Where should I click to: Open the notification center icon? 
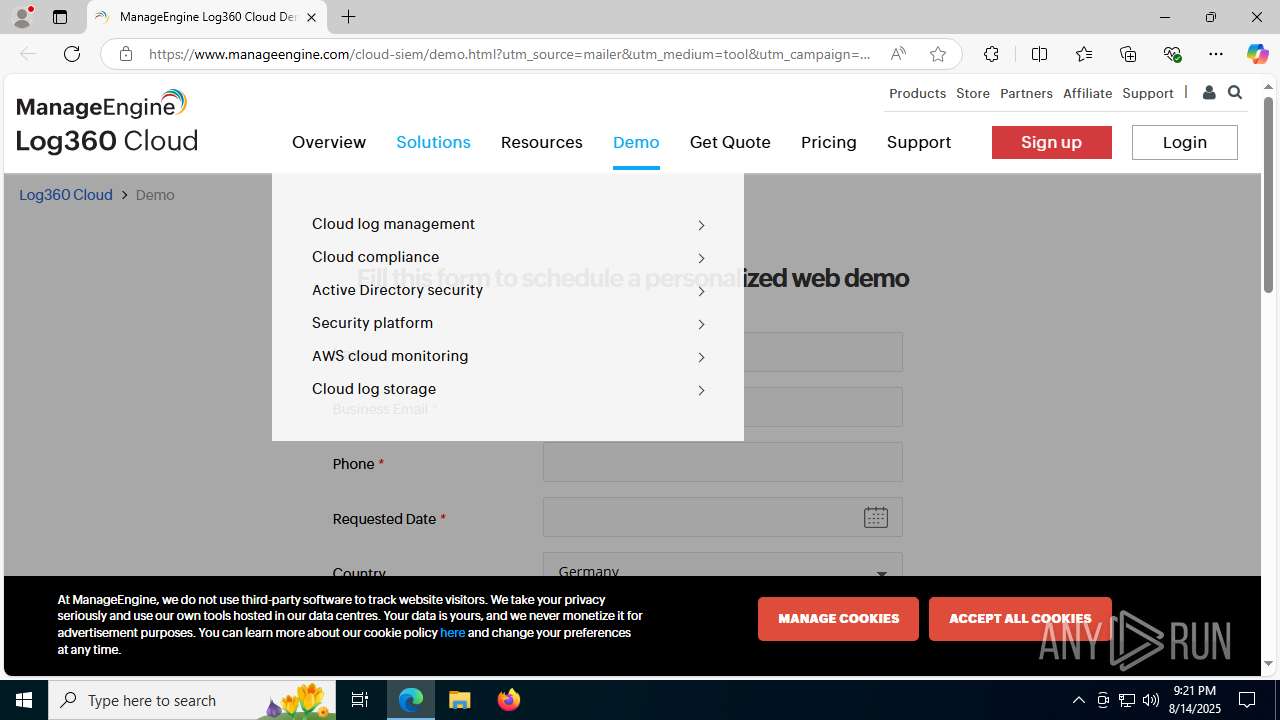1247,700
